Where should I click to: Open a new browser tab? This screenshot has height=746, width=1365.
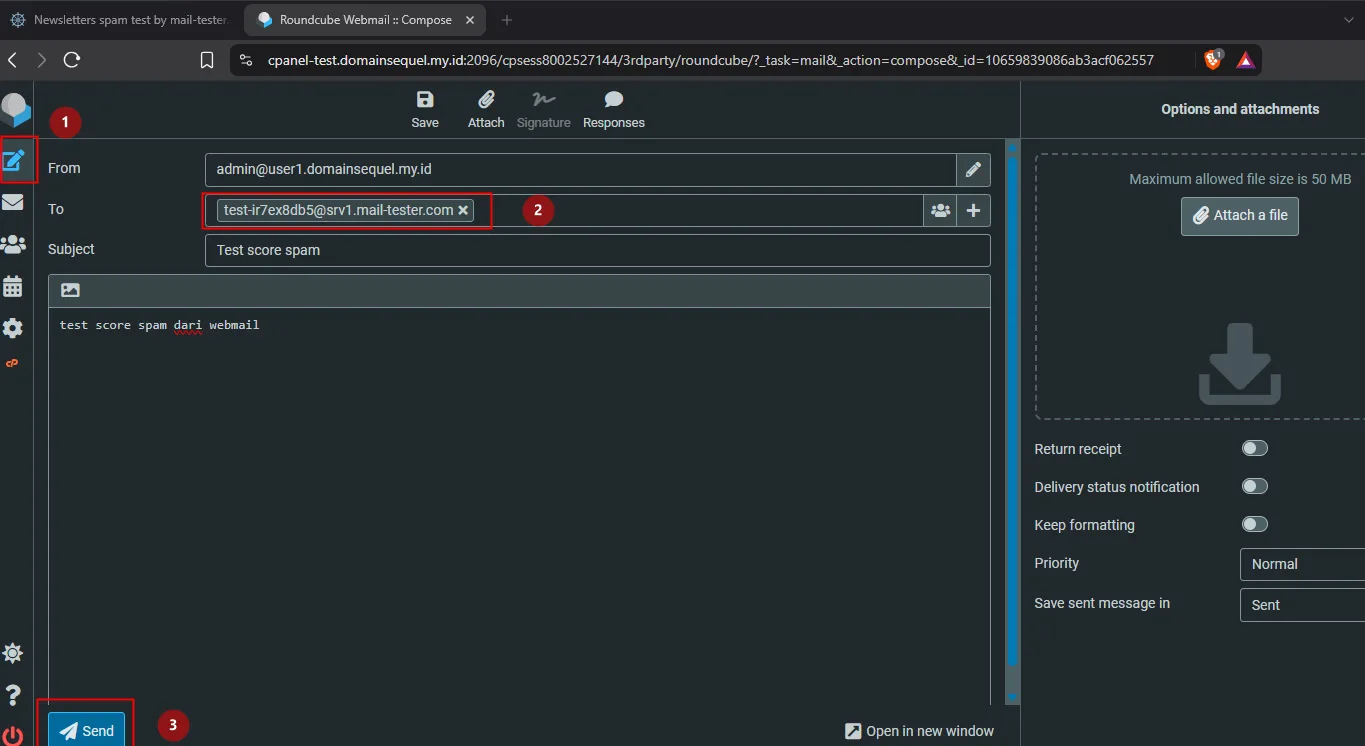(x=507, y=20)
